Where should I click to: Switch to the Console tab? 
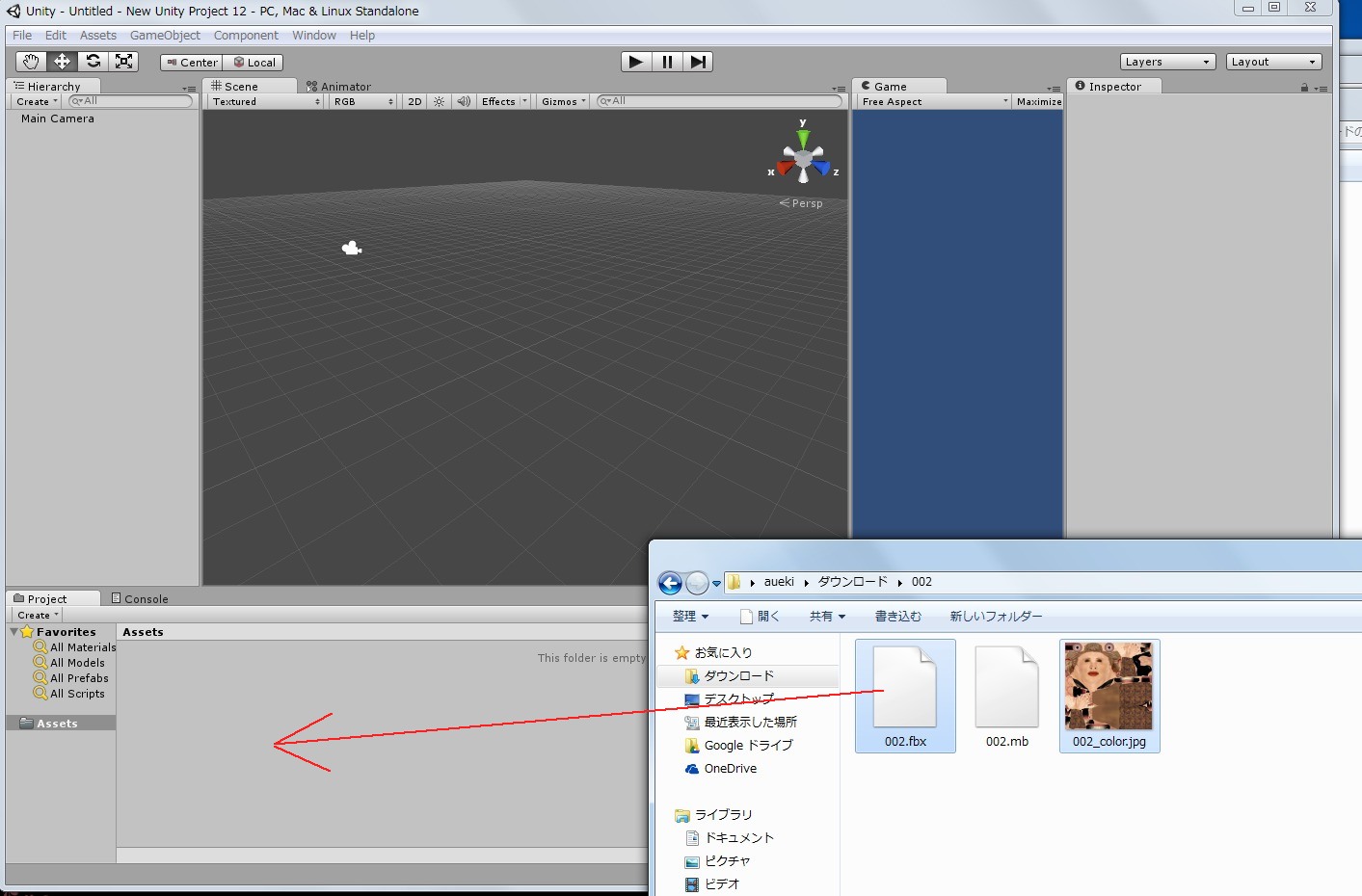tap(140, 598)
